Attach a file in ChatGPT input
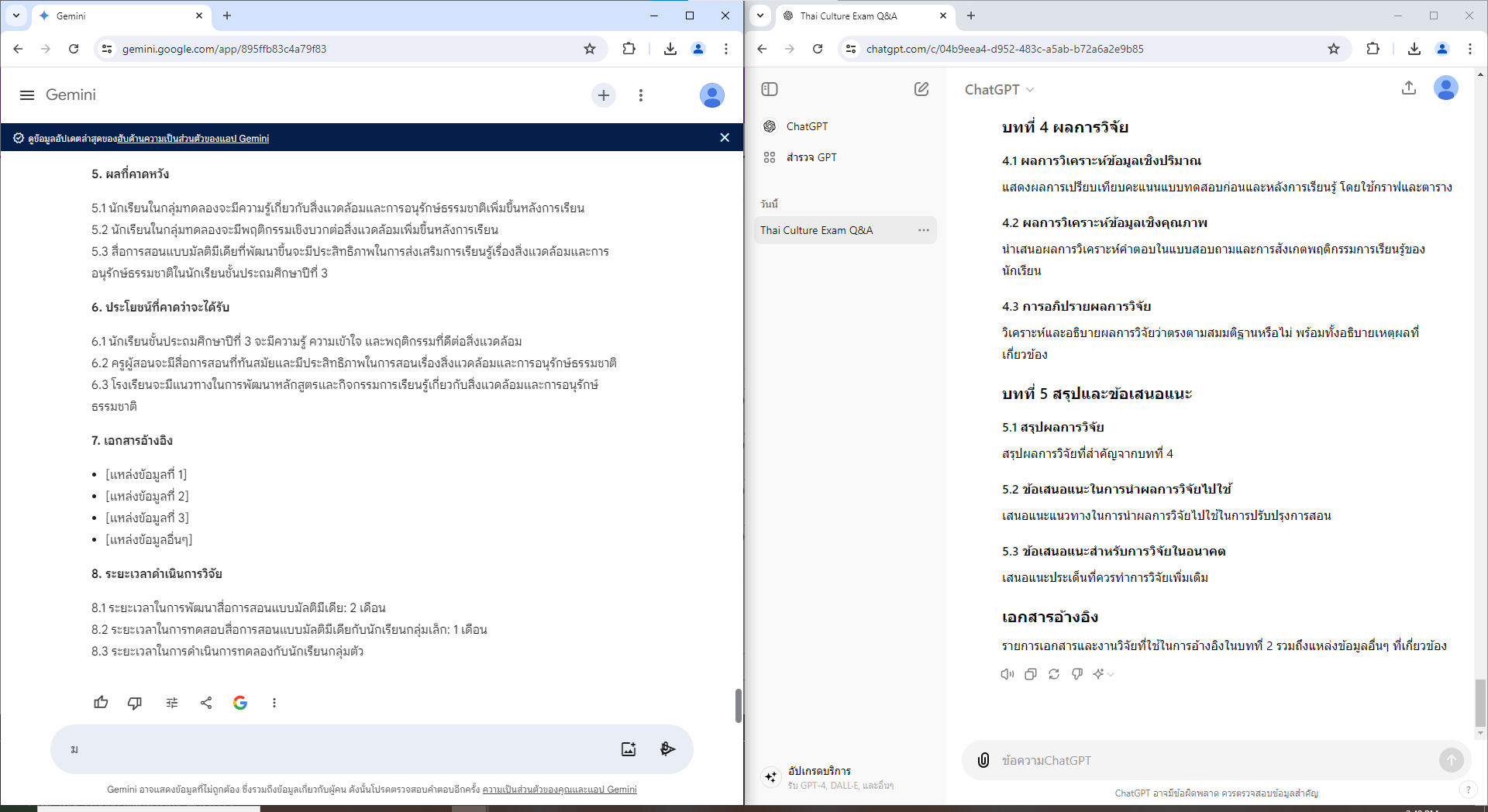 click(983, 760)
